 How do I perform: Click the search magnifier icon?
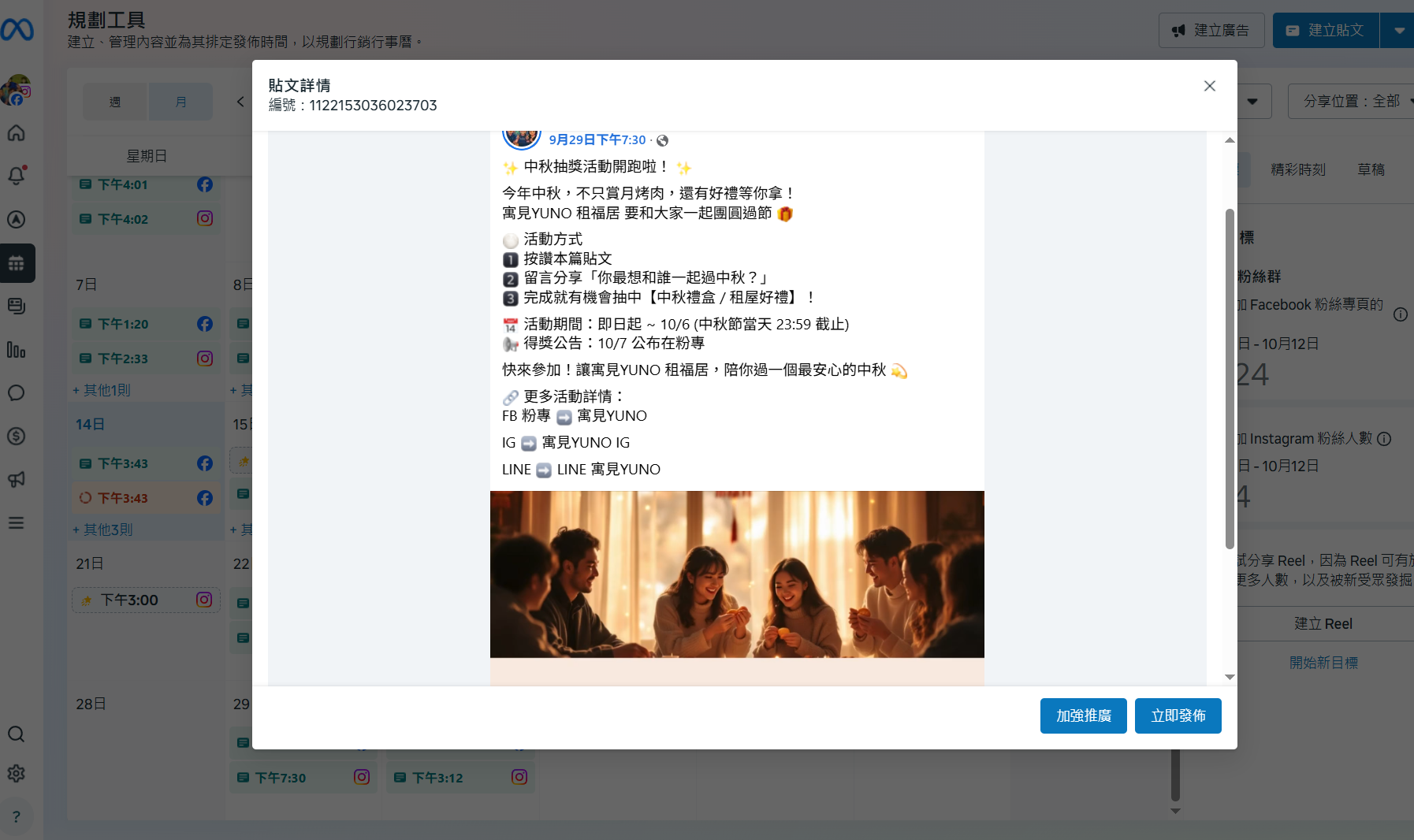click(17, 734)
